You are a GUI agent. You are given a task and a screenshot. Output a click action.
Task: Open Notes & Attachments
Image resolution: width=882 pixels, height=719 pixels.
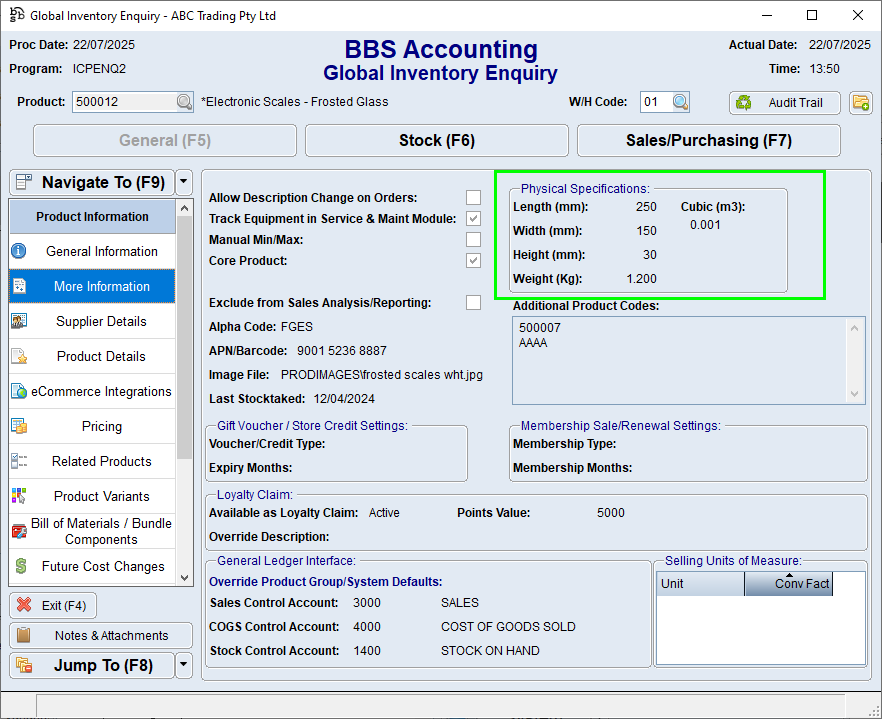tap(101, 636)
